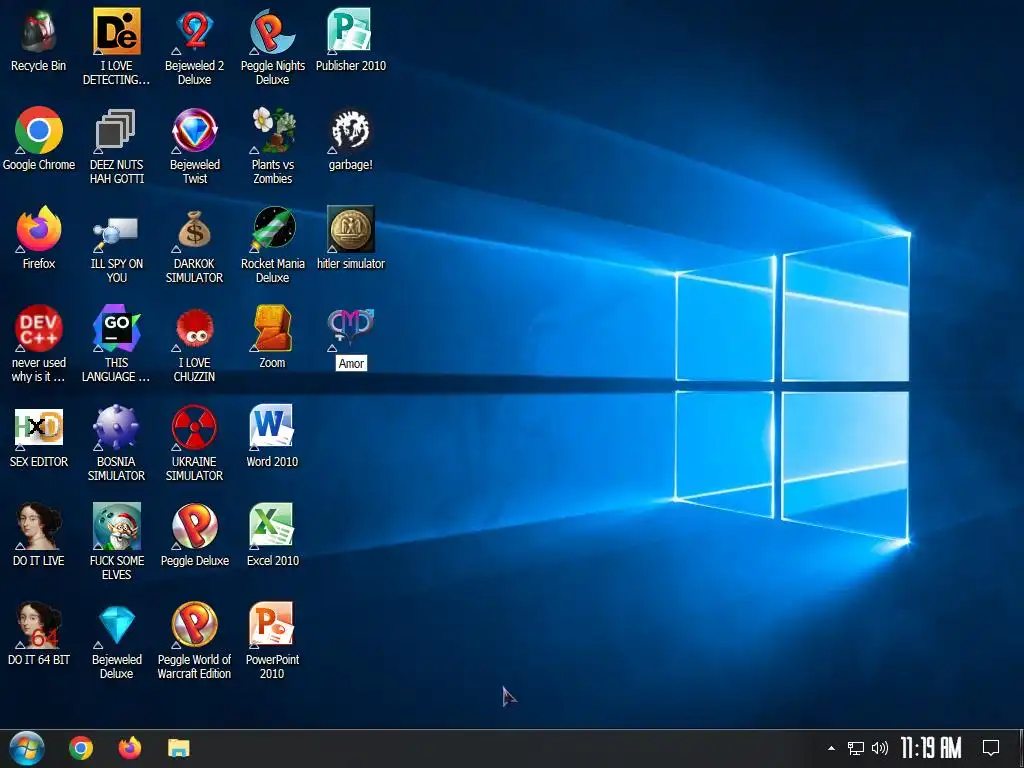The height and width of the screenshot is (768, 1024).
Task: Launch Chrome from the taskbar
Action: pos(81,748)
